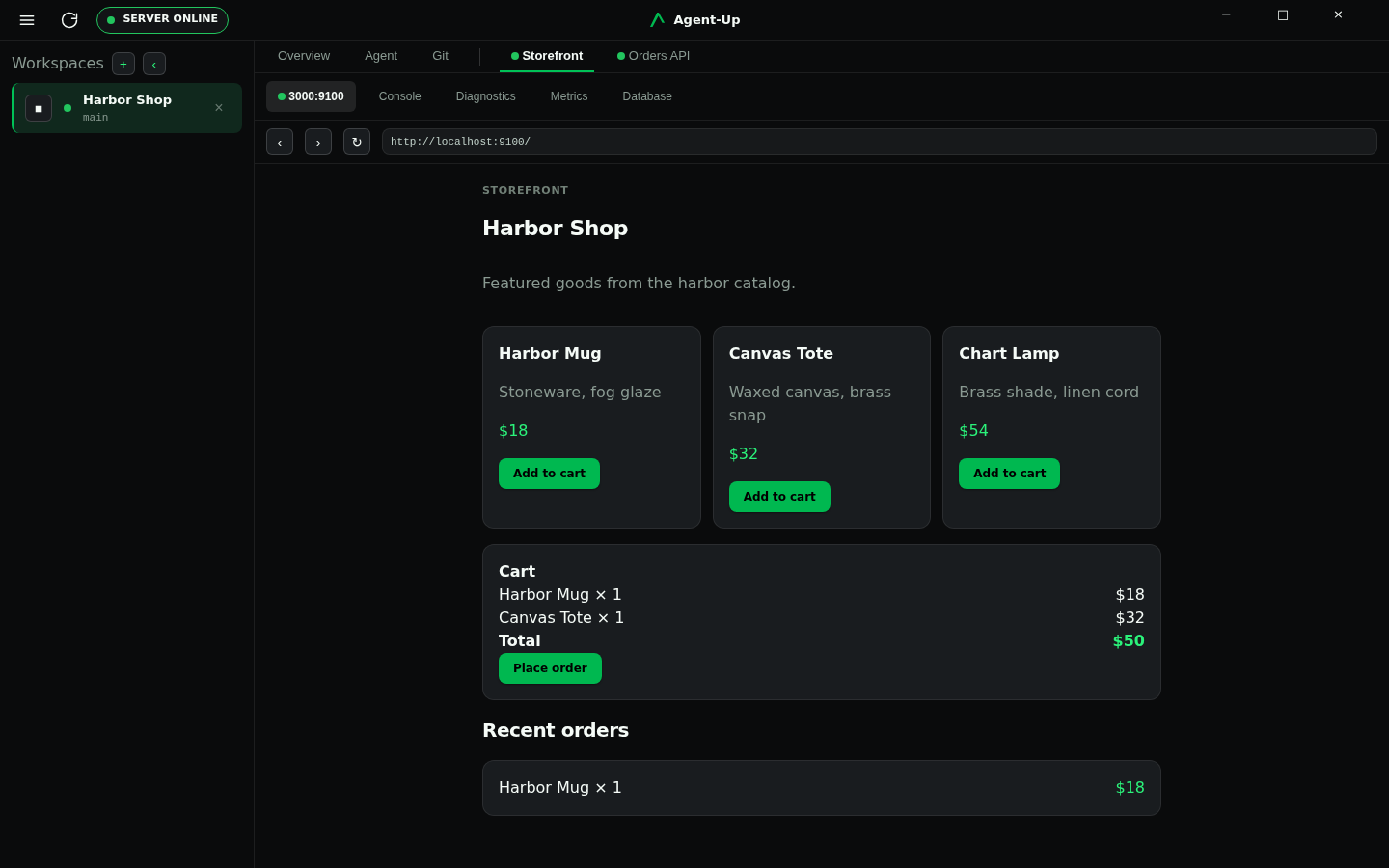Viewport: 1389px width, 868px height.
Task: Select the 3000:9100 port tab
Action: click(x=311, y=96)
